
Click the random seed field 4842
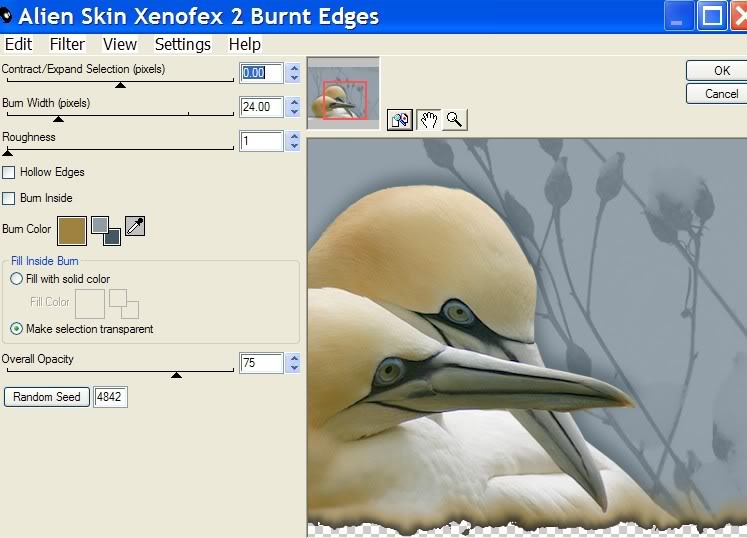coord(110,397)
